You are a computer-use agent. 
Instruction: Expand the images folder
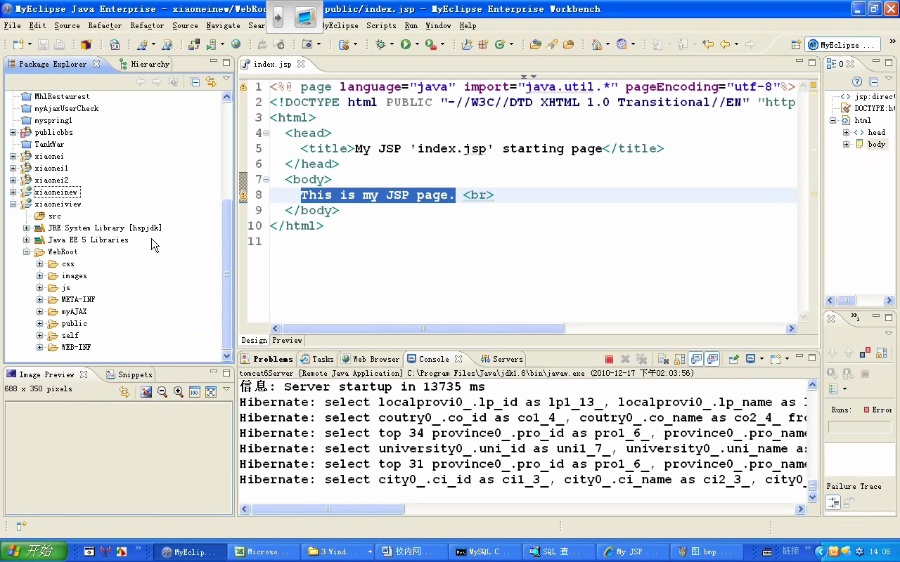pos(40,276)
